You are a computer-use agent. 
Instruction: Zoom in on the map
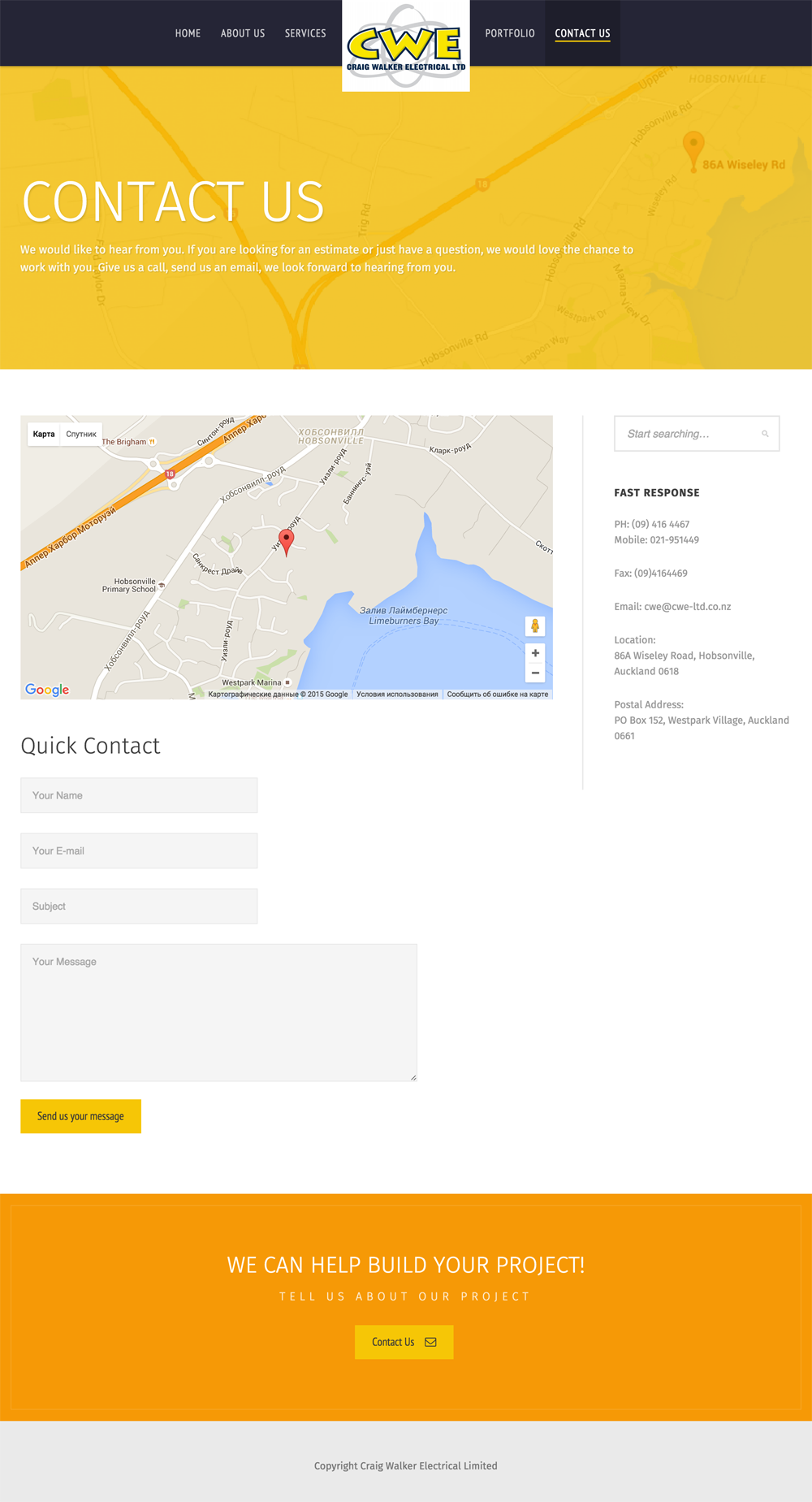[535, 653]
